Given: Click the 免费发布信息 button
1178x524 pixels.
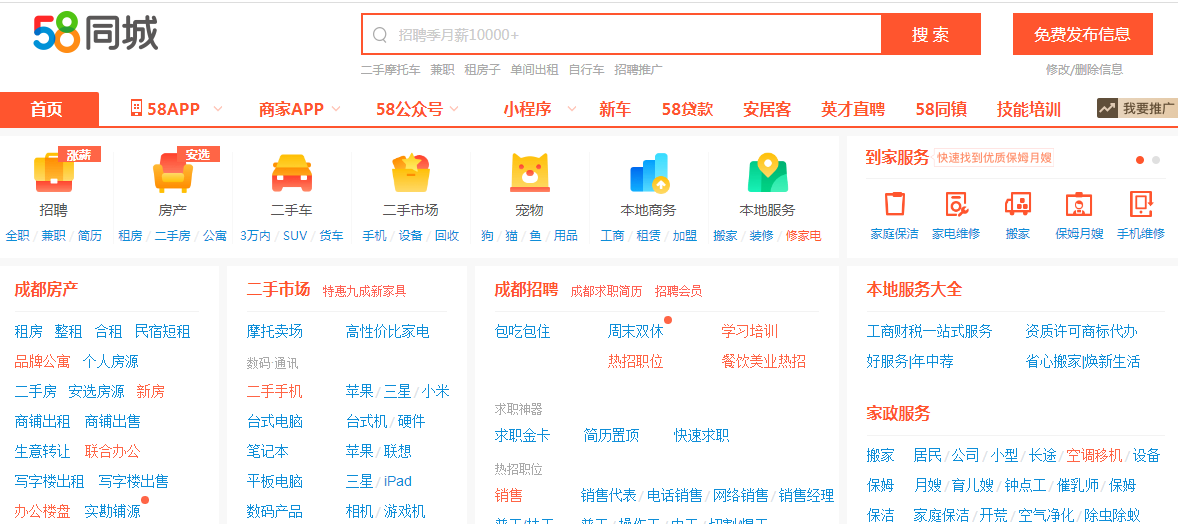Looking at the screenshot, I should [x=1083, y=34].
